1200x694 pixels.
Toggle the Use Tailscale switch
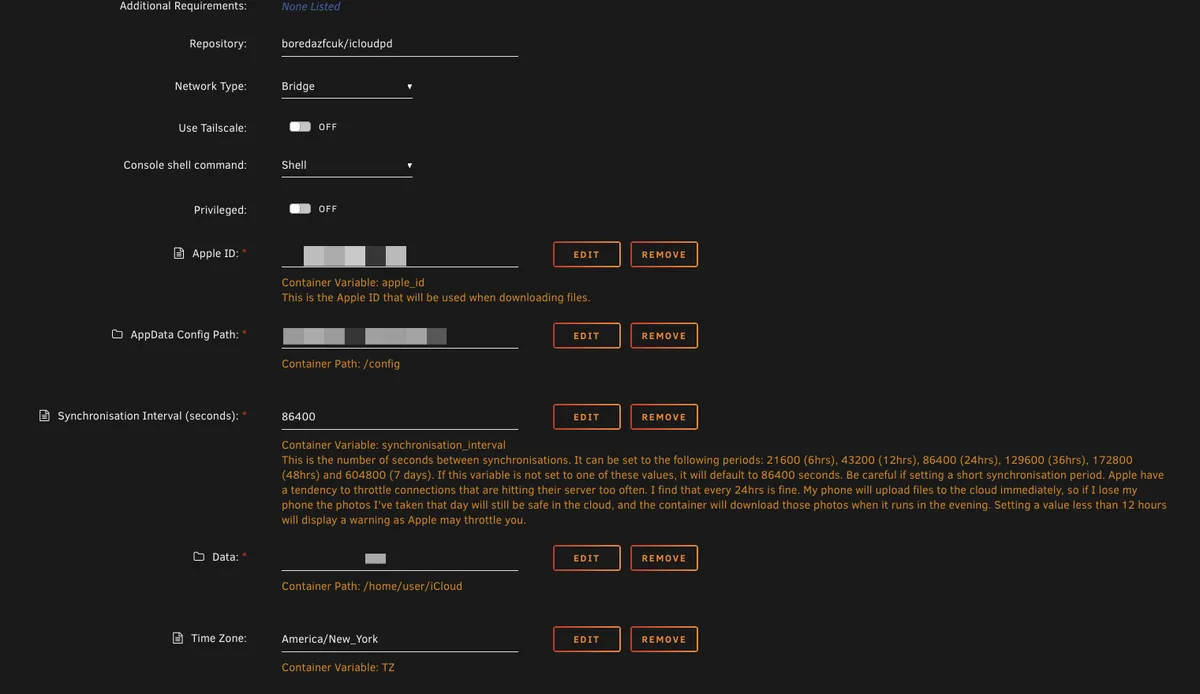tap(300, 127)
